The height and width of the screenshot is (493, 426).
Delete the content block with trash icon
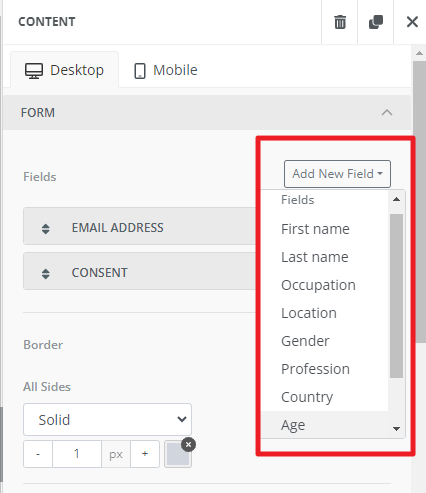click(x=340, y=22)
